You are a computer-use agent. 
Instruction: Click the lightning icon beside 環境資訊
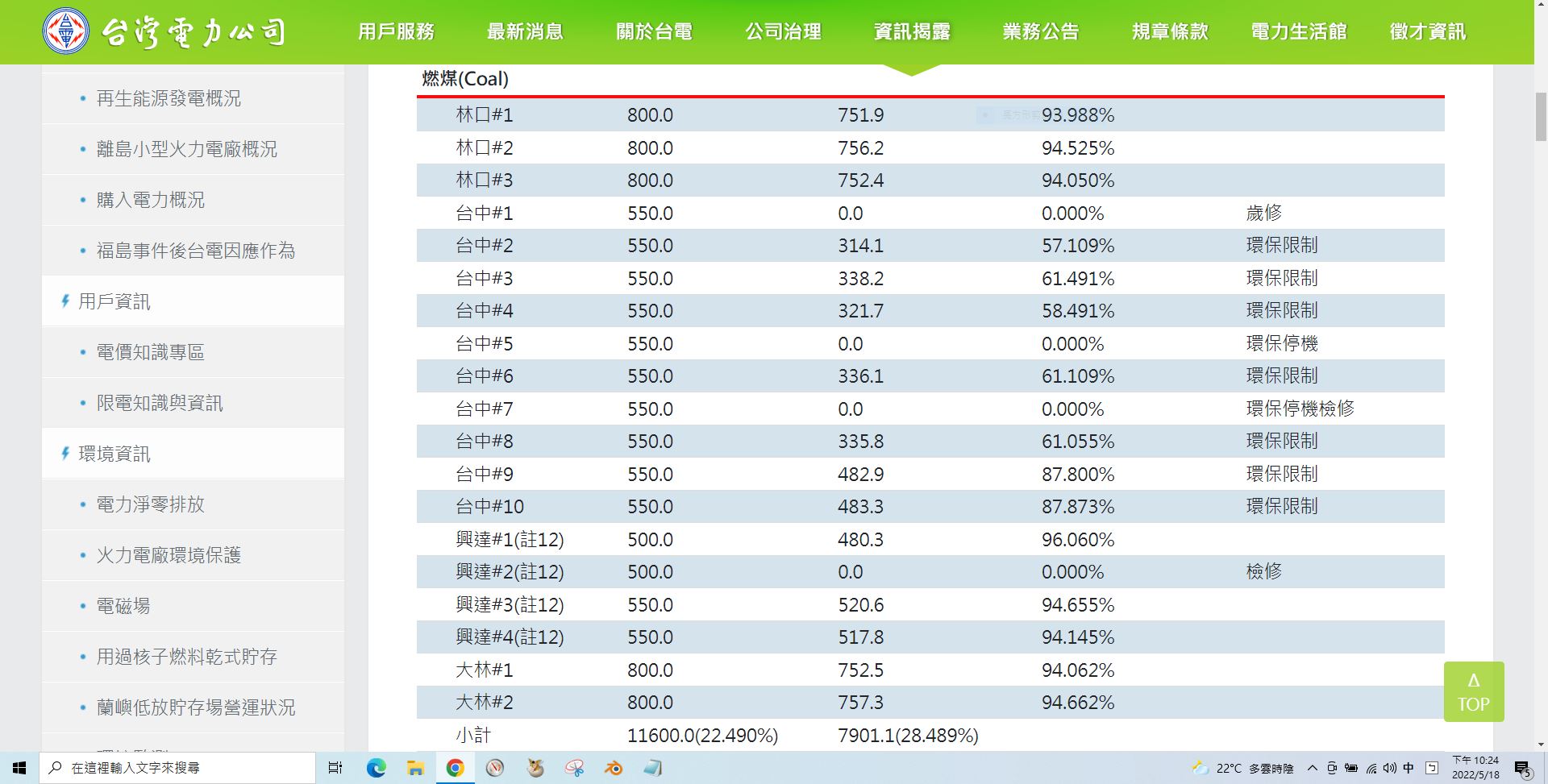click(x=65, y=454)
